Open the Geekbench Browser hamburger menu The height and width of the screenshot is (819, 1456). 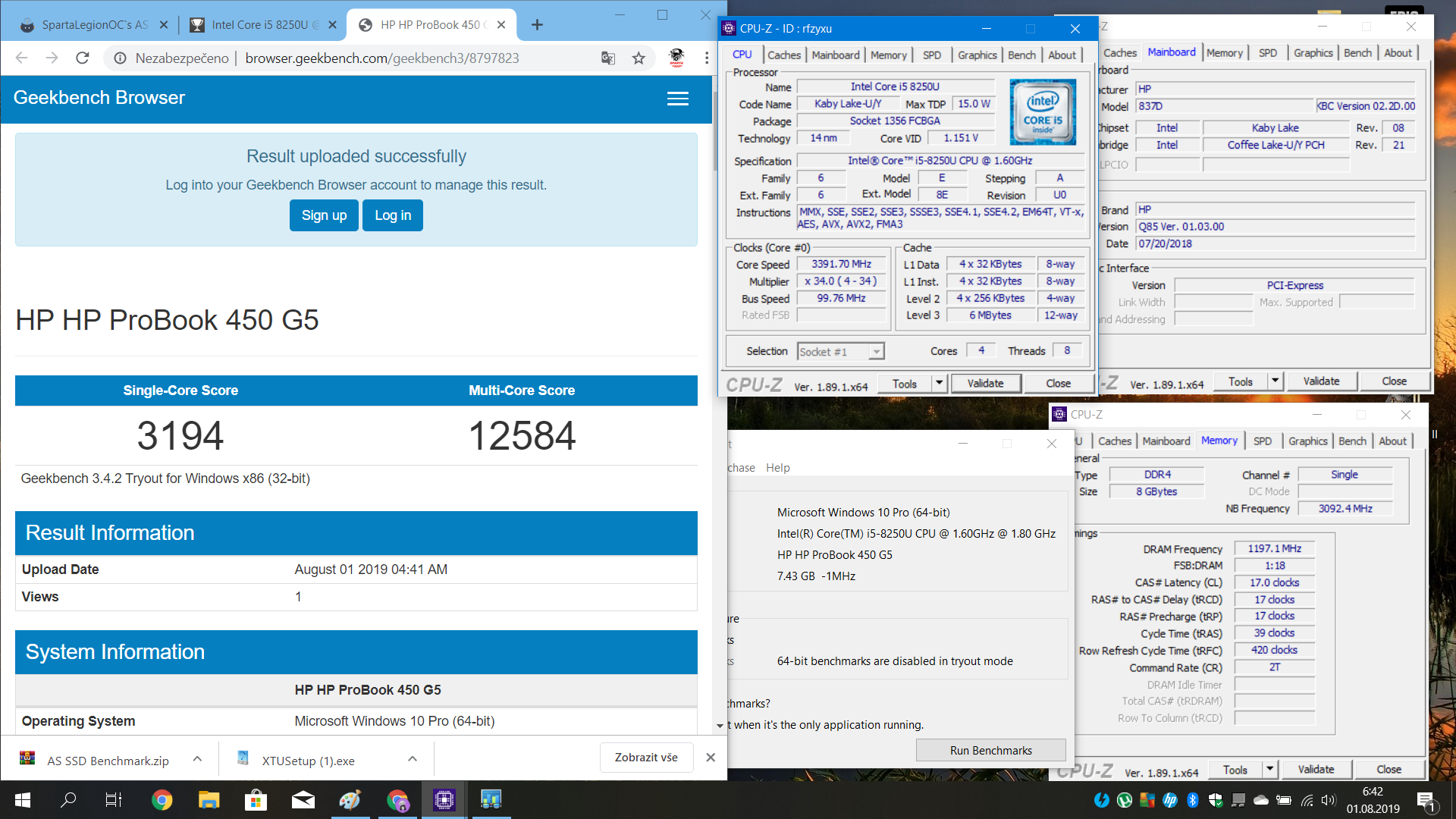(x=677, y=99)
